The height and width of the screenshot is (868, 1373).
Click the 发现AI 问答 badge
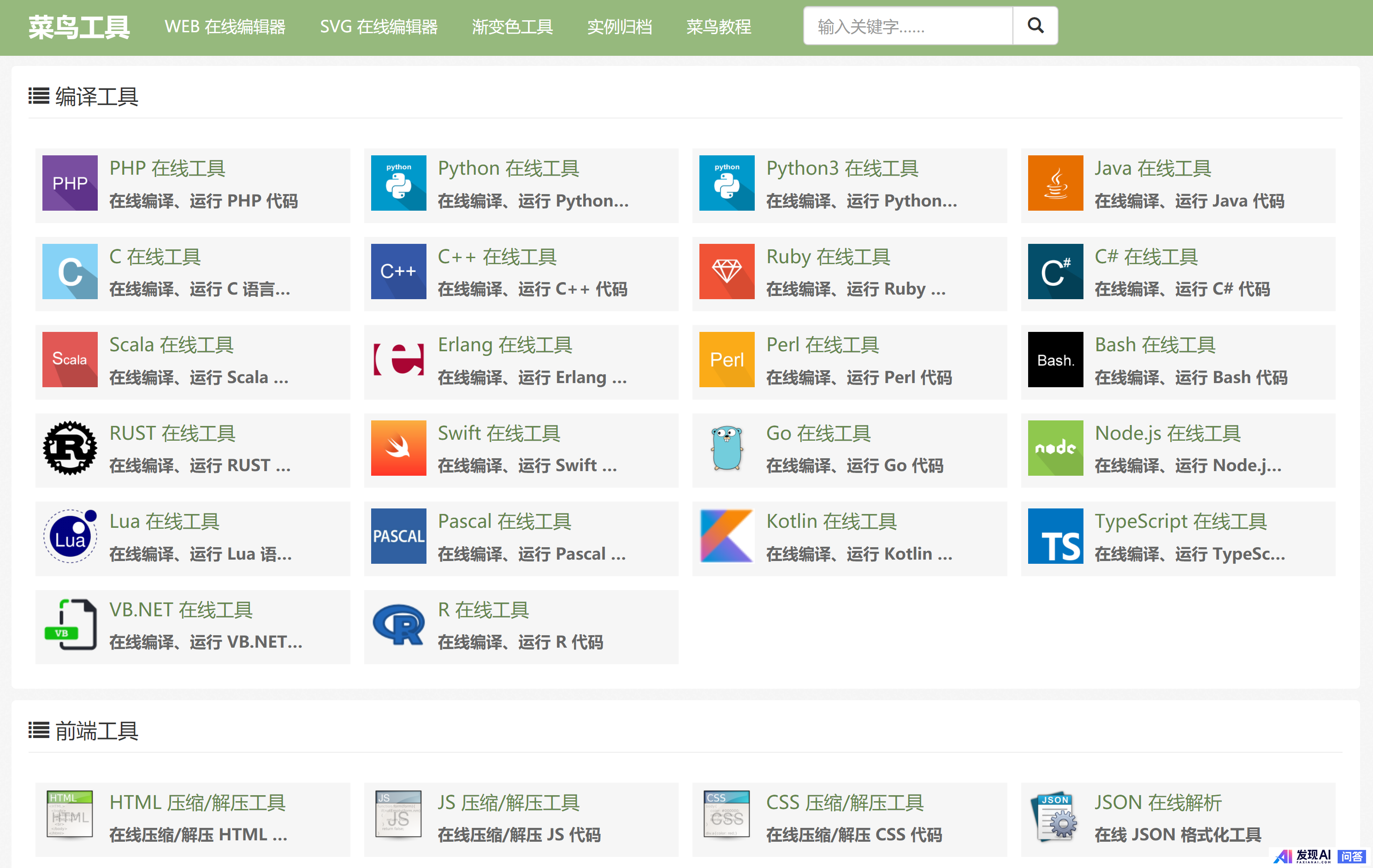point(1319,856)
